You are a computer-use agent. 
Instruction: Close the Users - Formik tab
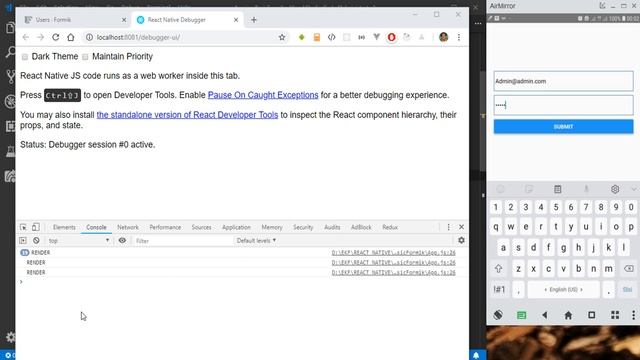(x=124, y=20)
